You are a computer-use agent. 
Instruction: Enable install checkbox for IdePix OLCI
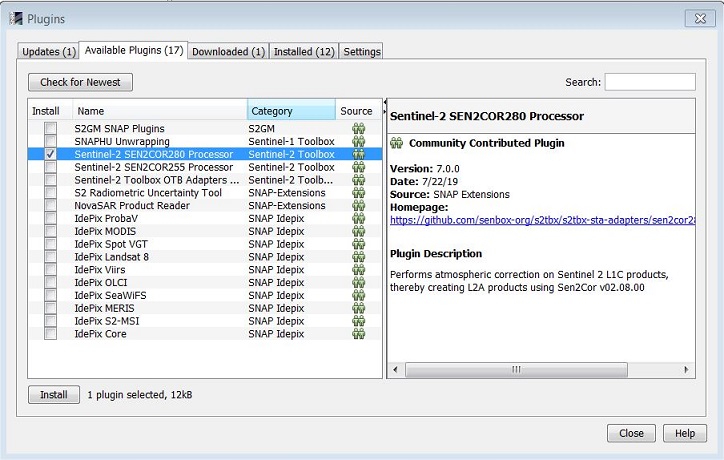pyautogui.click(x=50, y=283)
